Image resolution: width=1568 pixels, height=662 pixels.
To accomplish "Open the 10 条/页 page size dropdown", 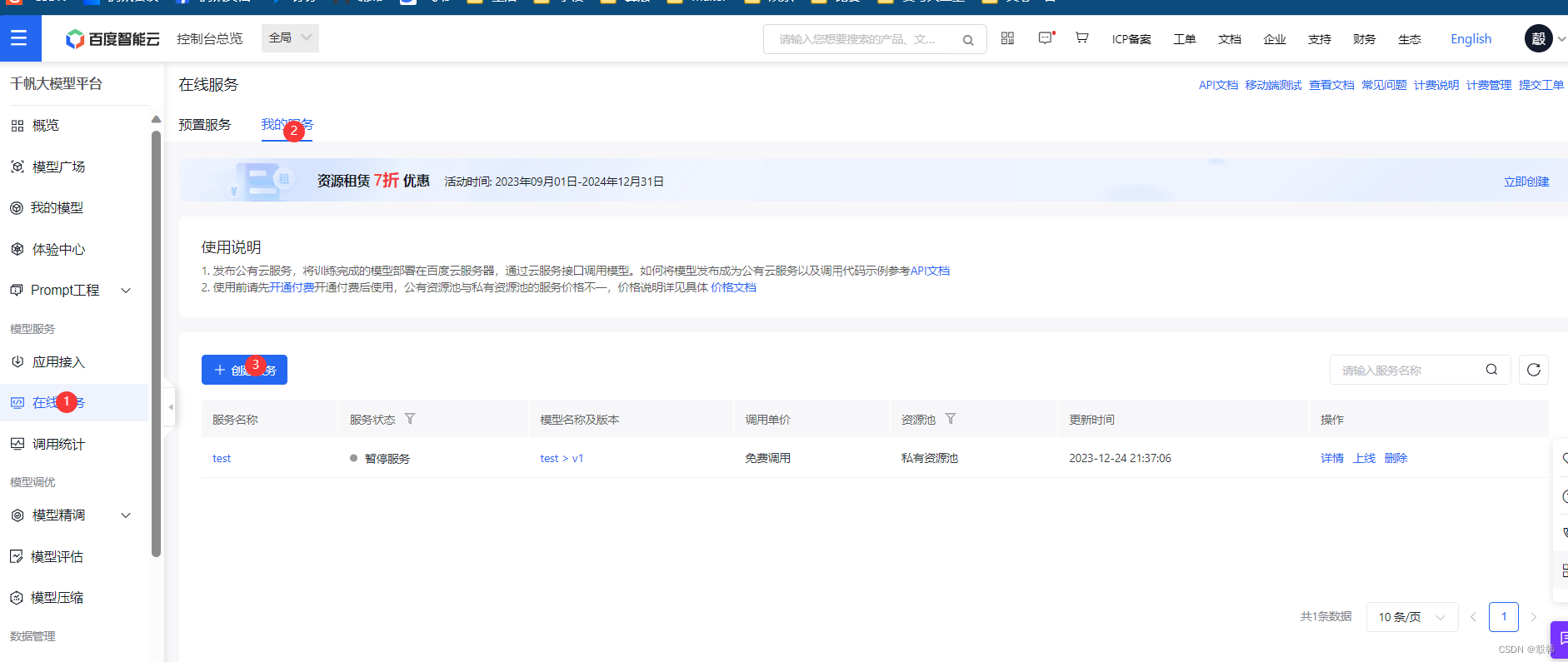I will tap(1412, 617).
